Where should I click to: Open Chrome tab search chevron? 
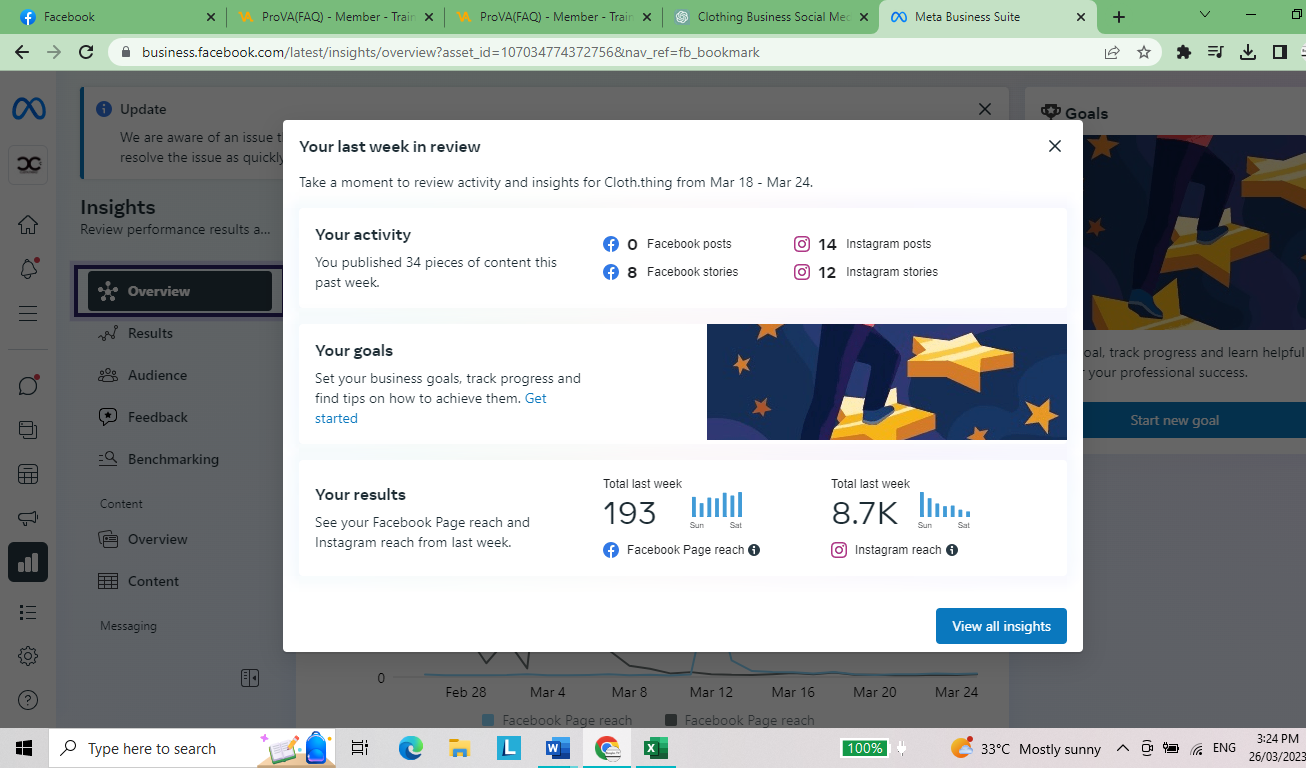click(1205, 15)
